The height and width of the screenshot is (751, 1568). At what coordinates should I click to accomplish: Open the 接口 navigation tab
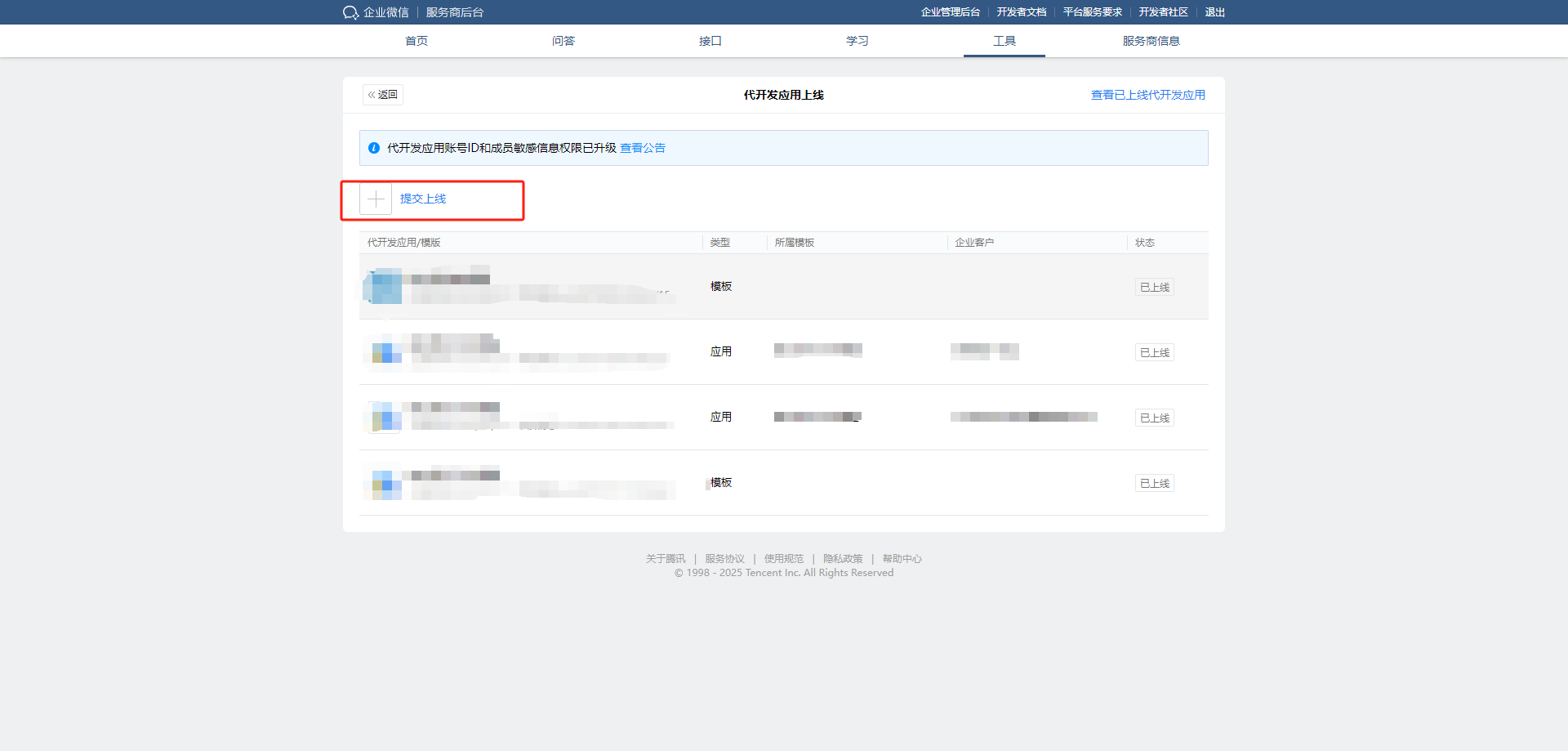tap(710, 41)
